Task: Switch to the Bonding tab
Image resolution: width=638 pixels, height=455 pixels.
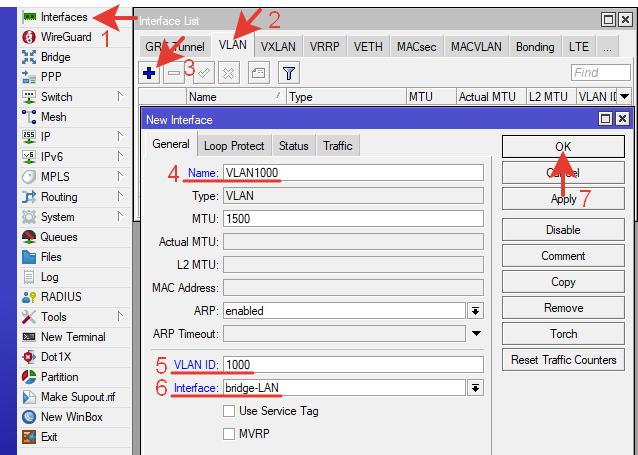Action: pos(535,47)
